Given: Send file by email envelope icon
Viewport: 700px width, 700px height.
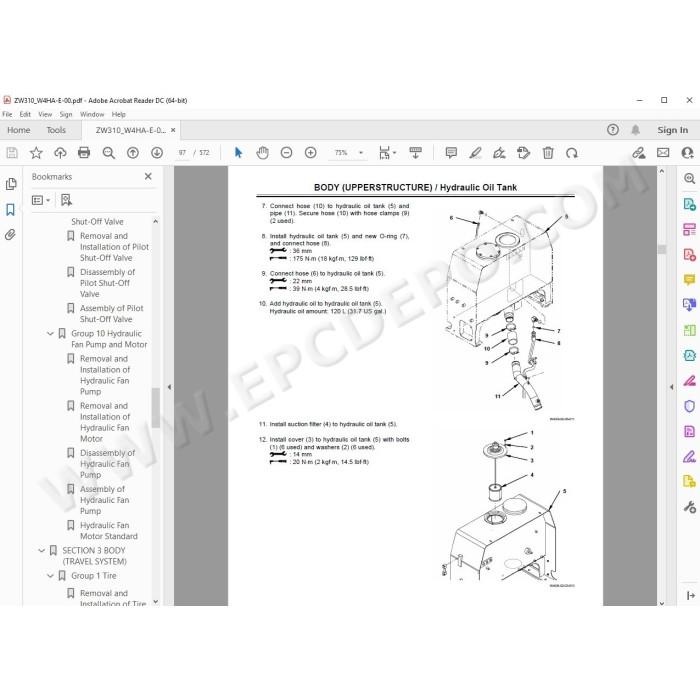Looking at the screenshot, I should [x=663, y=153].
